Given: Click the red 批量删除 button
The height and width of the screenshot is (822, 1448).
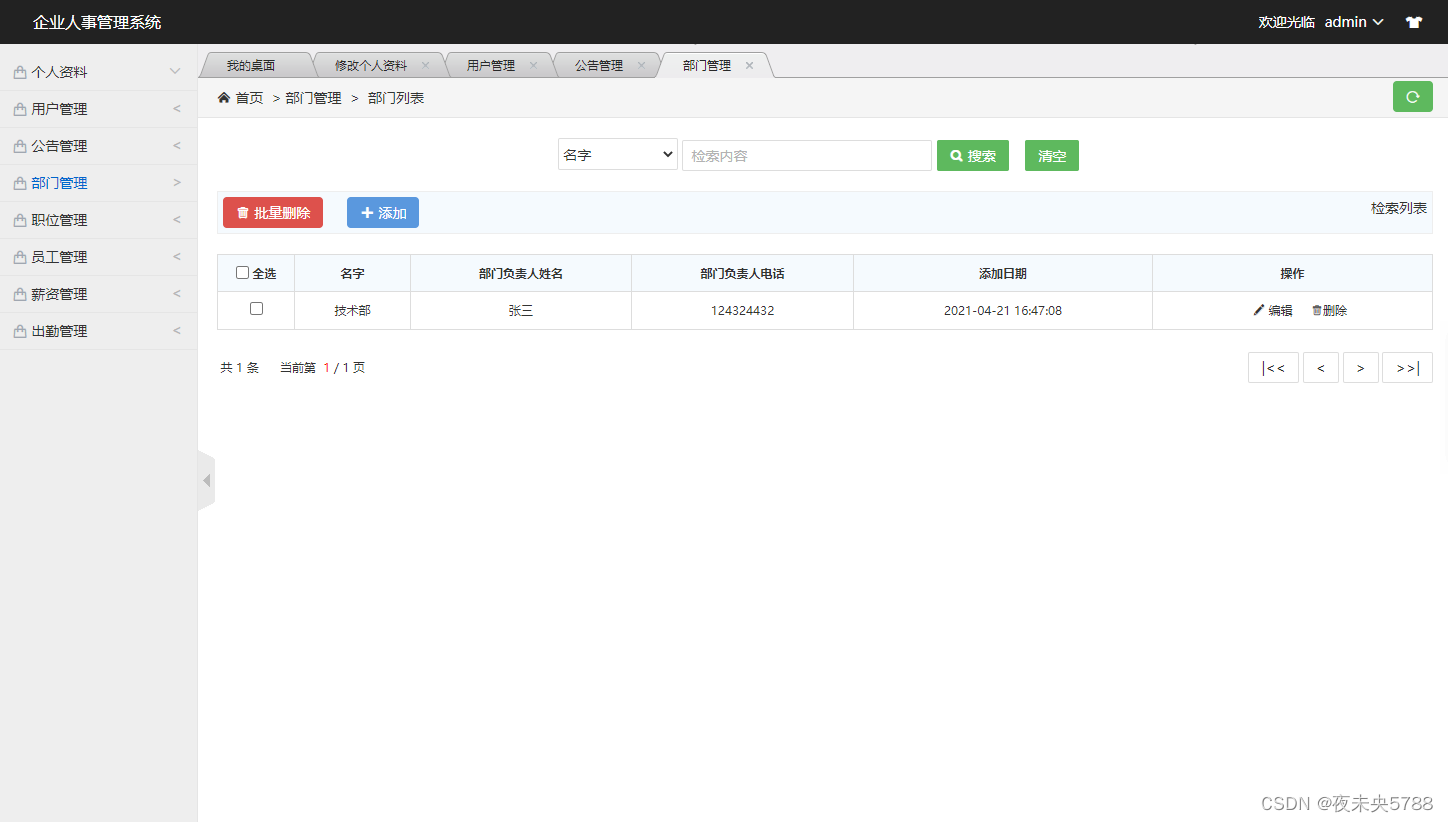Looking at the screenshot, I should [273, 213].
